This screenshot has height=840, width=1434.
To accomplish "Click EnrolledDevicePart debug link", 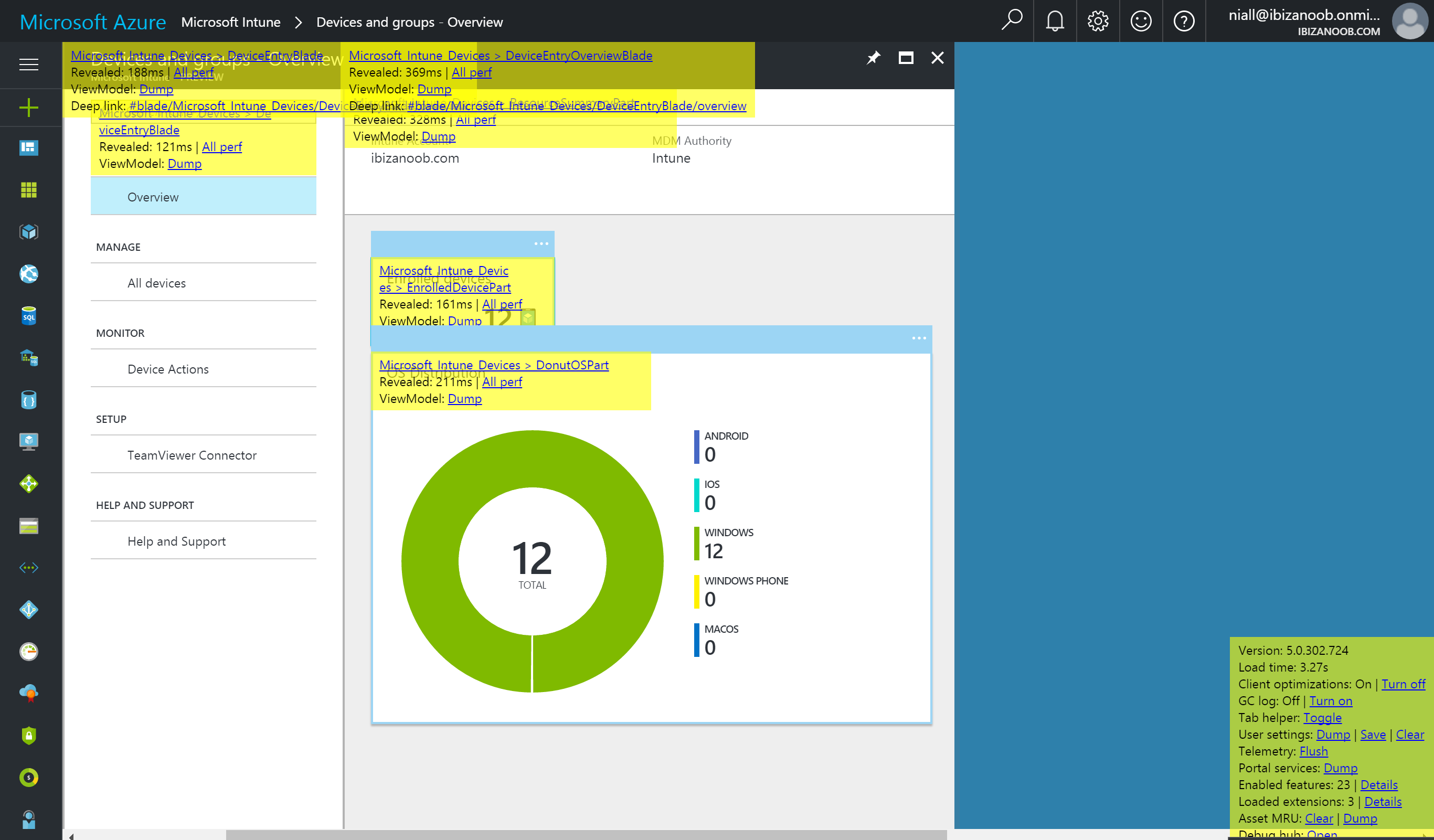I will pos(444,279).
